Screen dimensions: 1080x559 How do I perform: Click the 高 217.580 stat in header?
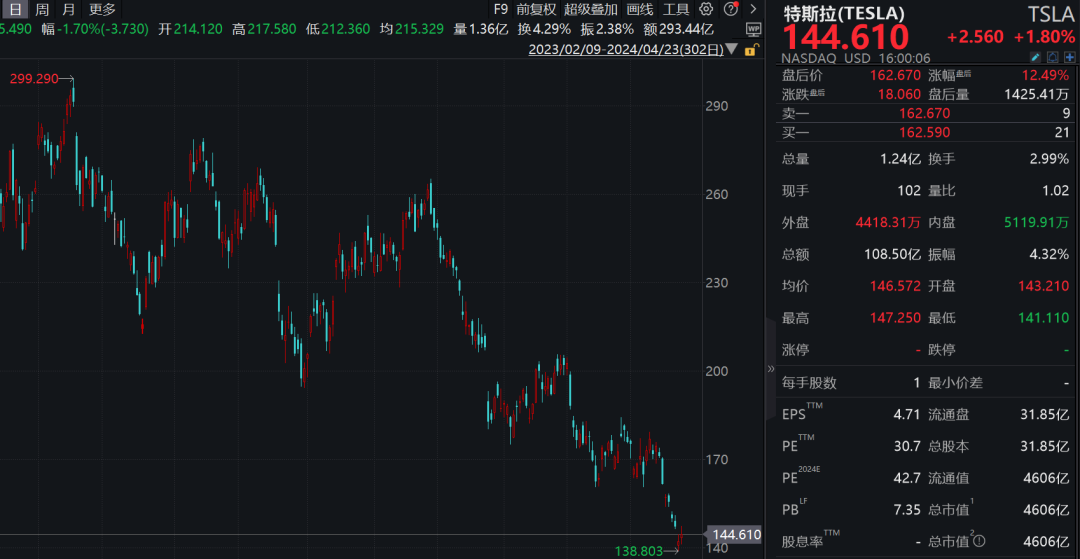[264, 29]
